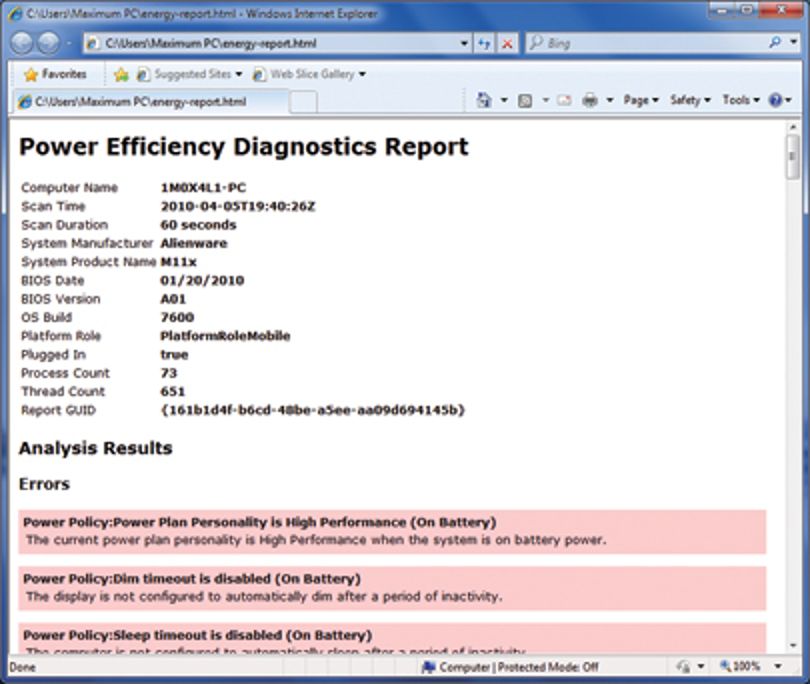Select the energy-report.html tab
Viewport: 810px width, 684px height.
click(151, 102)
